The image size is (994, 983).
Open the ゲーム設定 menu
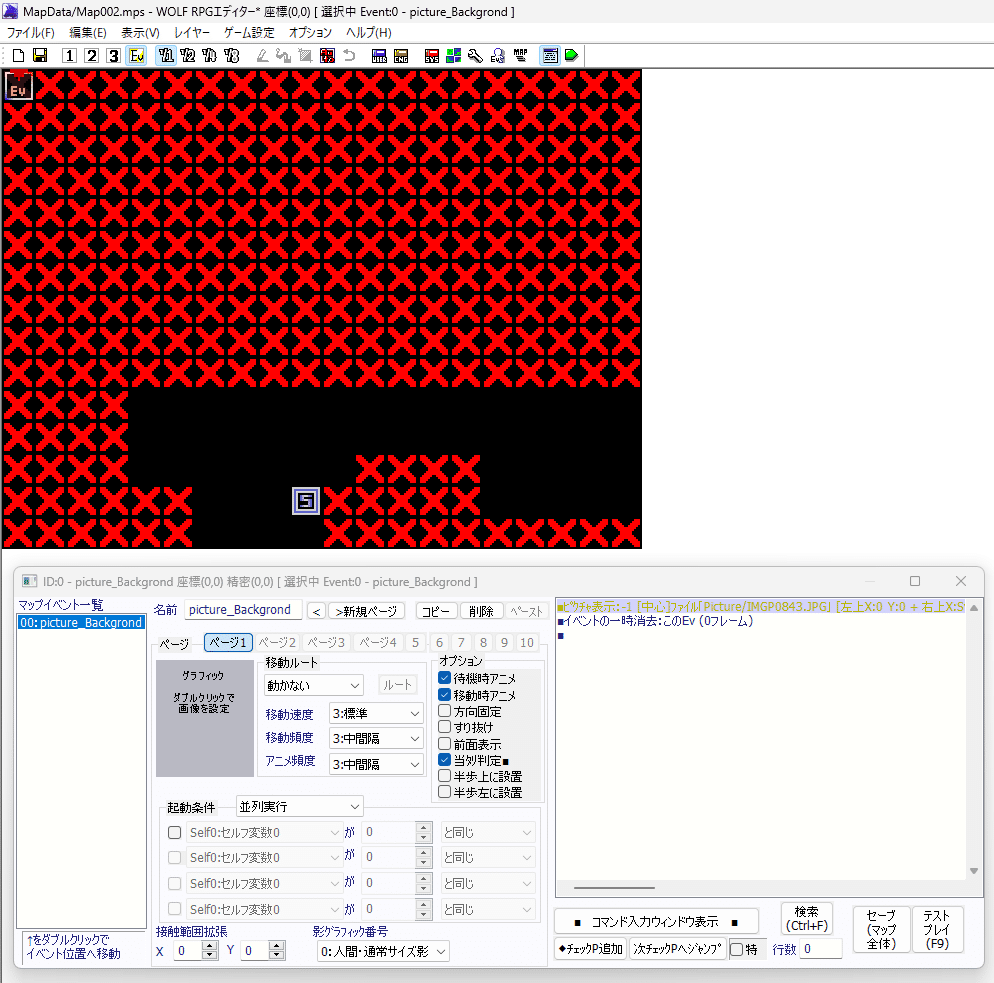click(248, 33)
